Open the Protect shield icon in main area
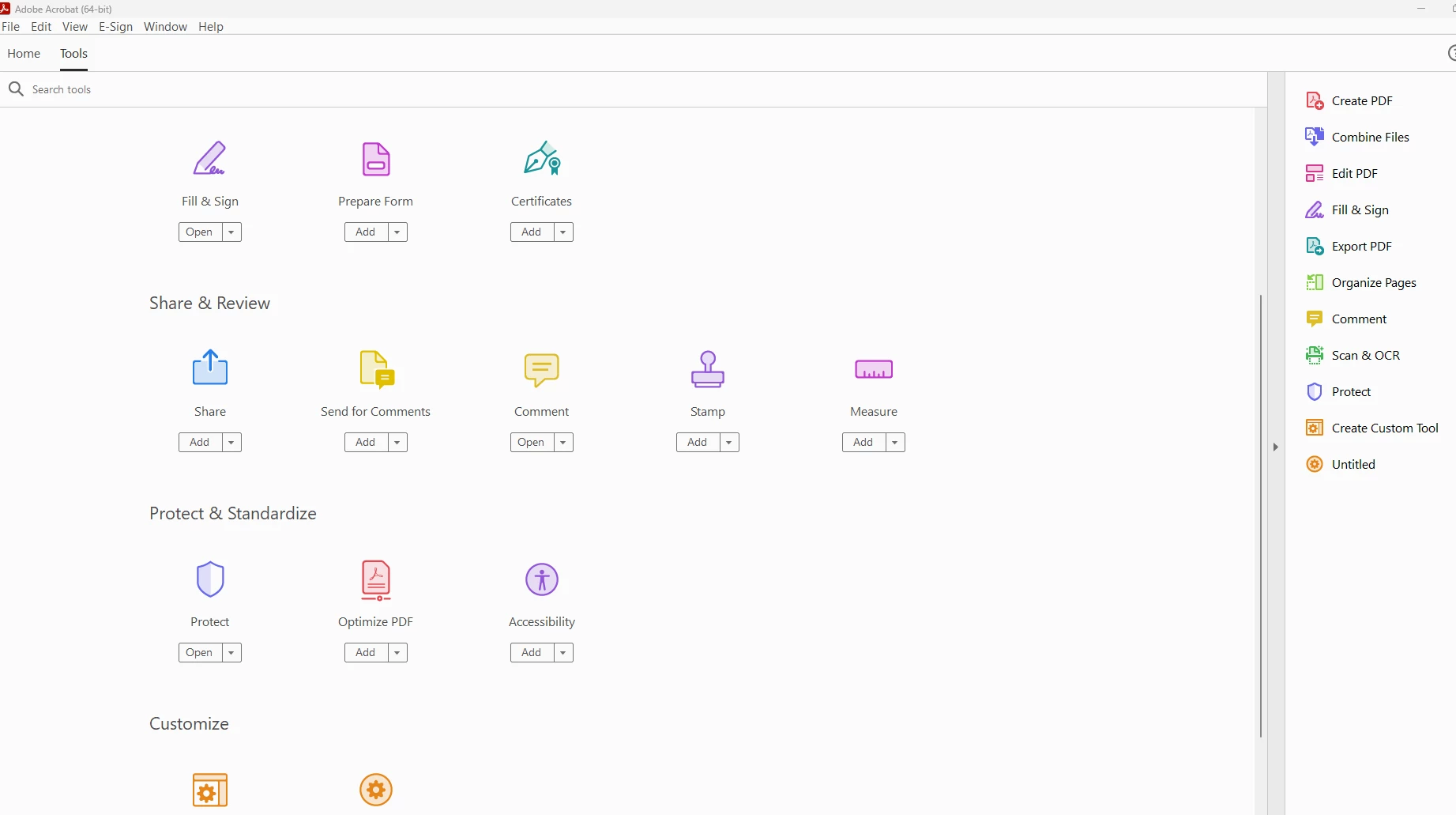This screenshot has width=1456, height=815. (210, 579)
